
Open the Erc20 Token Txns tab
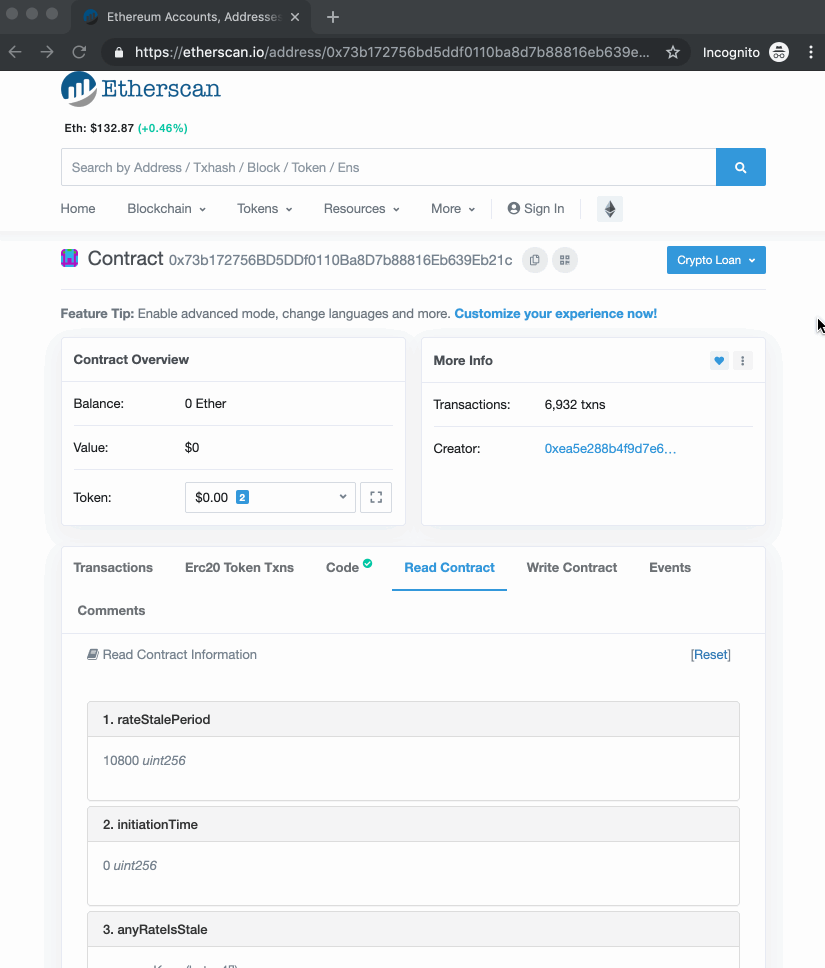239,567
